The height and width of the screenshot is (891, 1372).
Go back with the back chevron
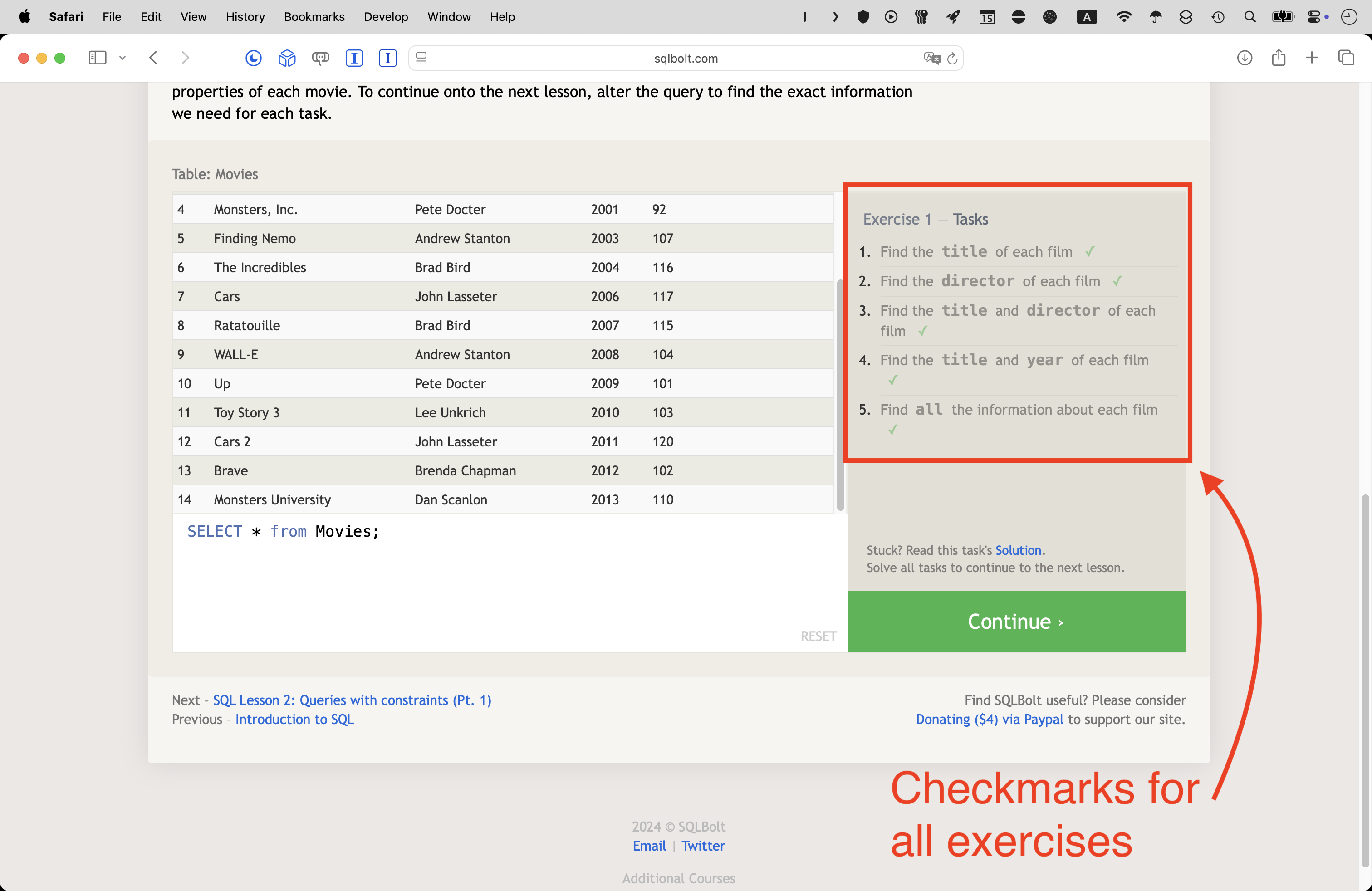(153, 58)
